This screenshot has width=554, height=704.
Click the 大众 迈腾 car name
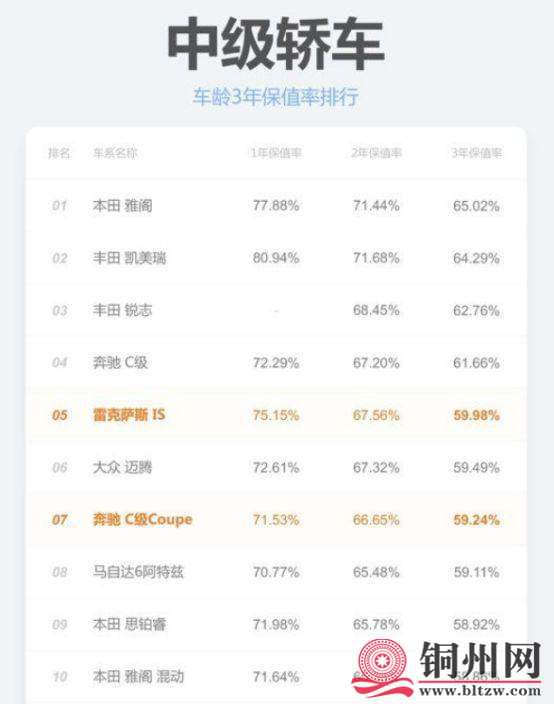coord(123,467)
